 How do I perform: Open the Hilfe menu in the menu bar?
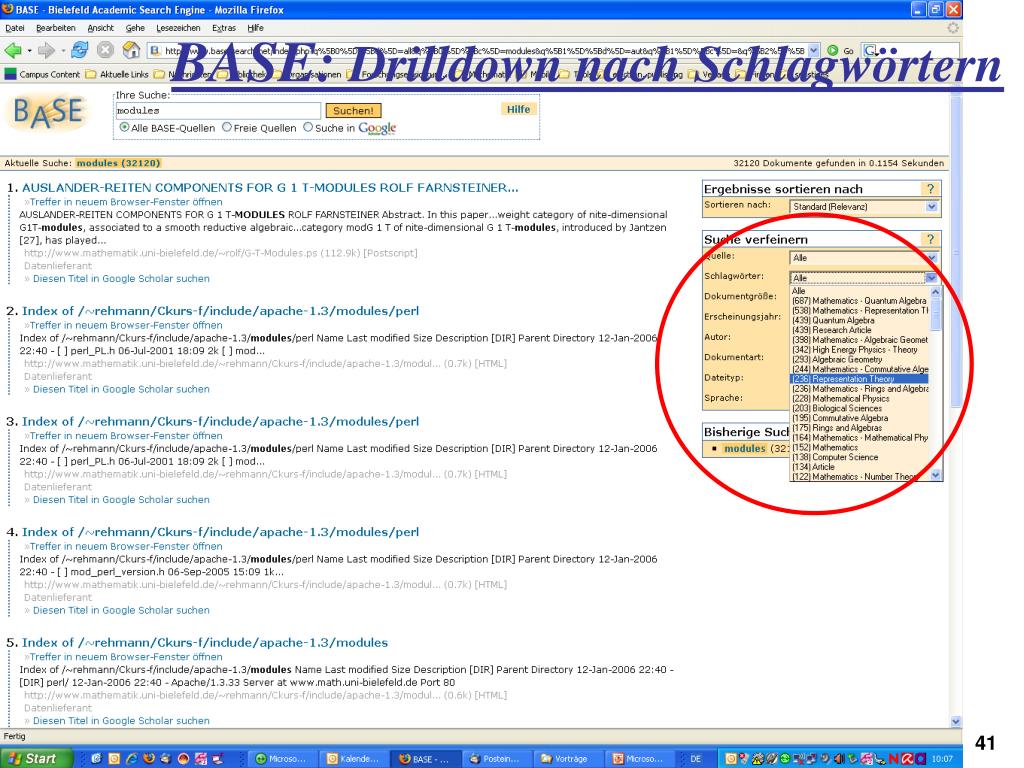click(255, 28)
